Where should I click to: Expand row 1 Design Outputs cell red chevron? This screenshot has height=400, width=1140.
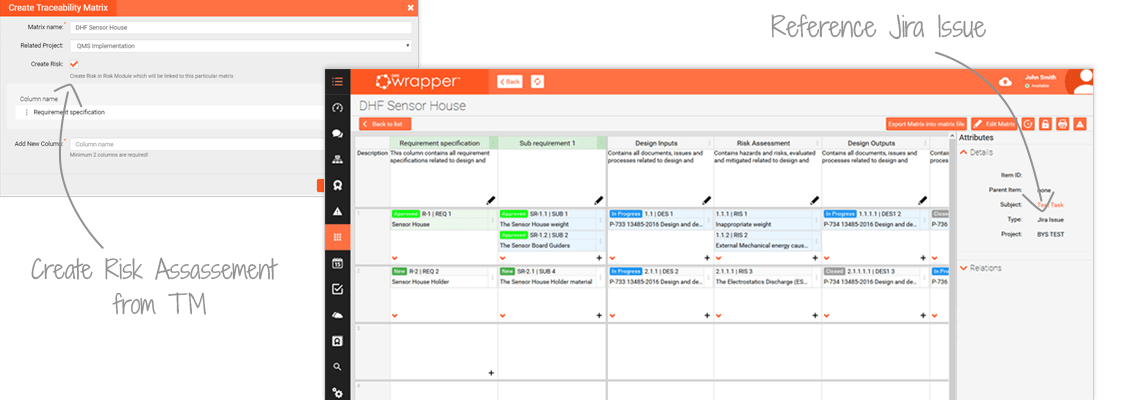[x=827, y=258]
